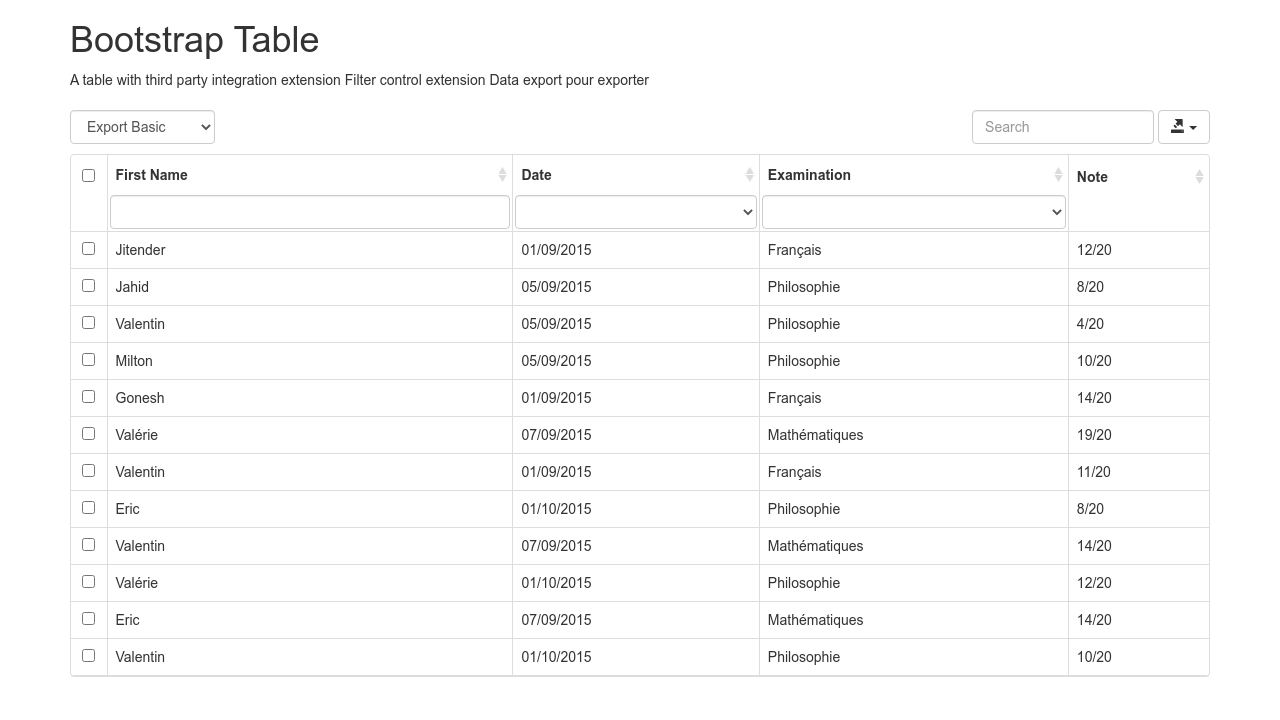This screenshot has width=1280, height=720.
Task: Click the Date column sort arrows
Action: click(749, 175)
